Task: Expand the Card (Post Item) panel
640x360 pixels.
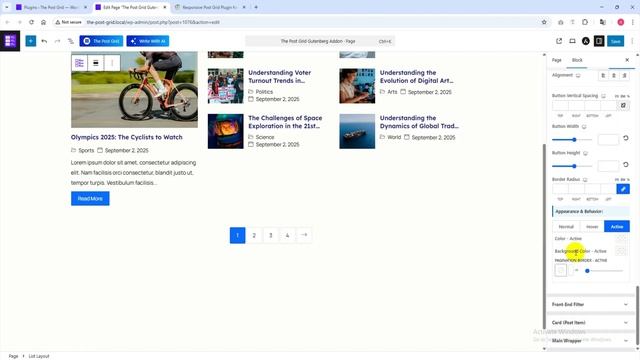Action: click(x=590, y=322)
